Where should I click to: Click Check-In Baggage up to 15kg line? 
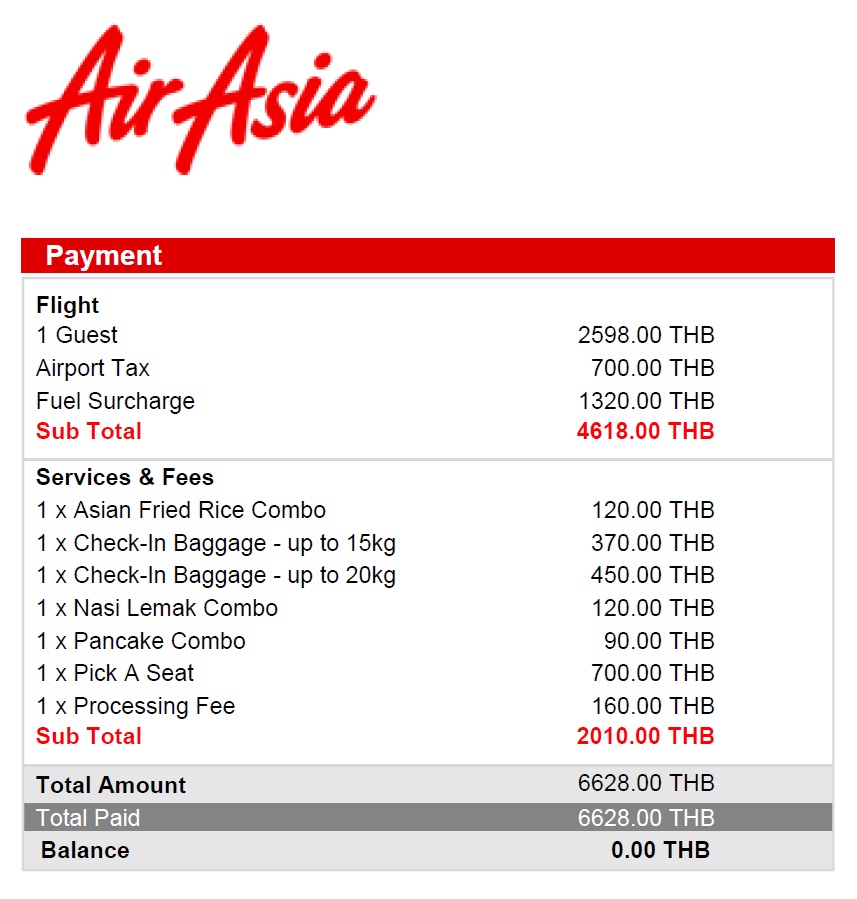click(x=375, y=543)
